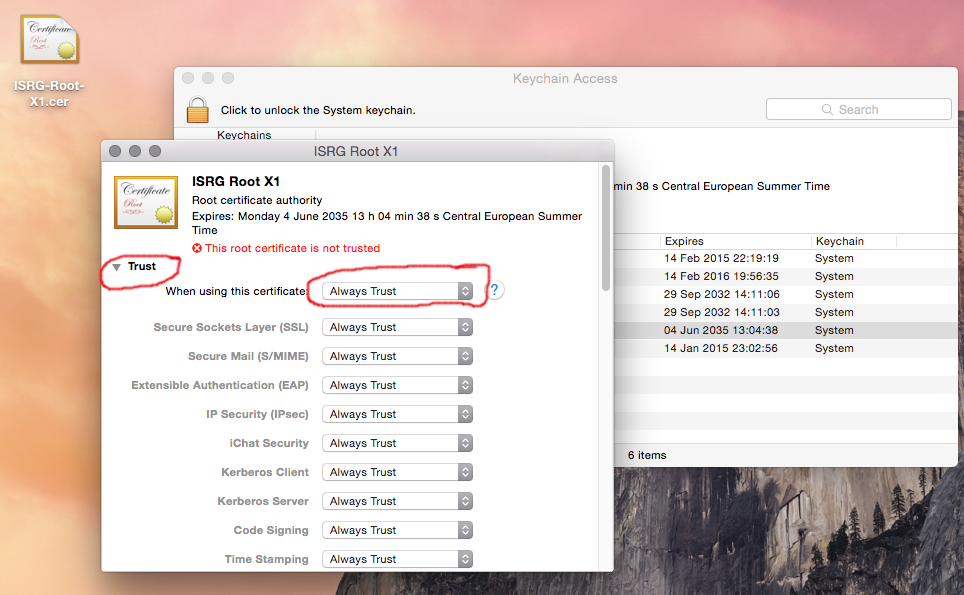Click the Keychain Access window title
Image resolution: width=964 pixels, height=595 pixels.
[x=565, y=78]
